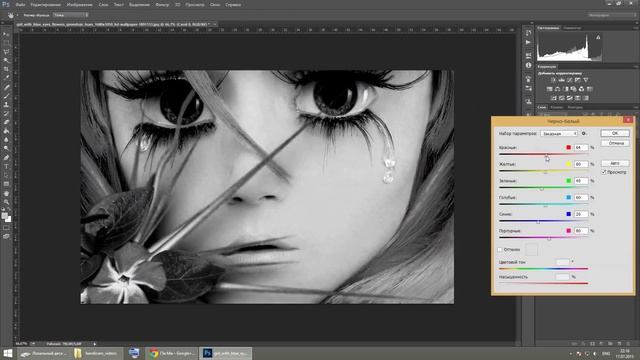640x360 pixels.
Task: Switch to the Навигатор tab
Action: click(572, 28)
